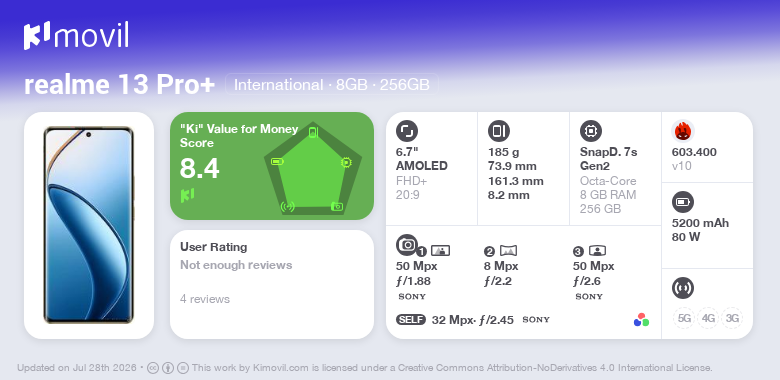Click the phone dimensions icon
780x380 pixels.
pyautogui.click(x=498, y=131)
